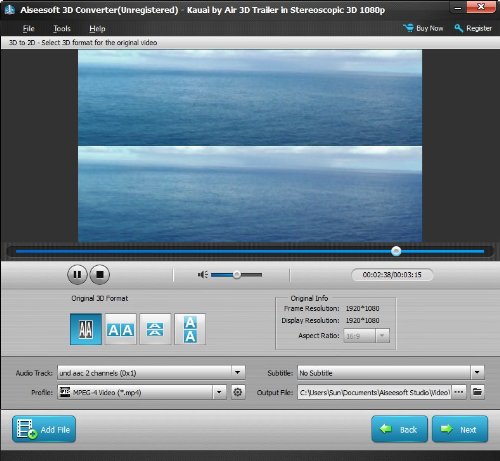Open the File menu
500x461 pixels.
click(x=28, y=29)
